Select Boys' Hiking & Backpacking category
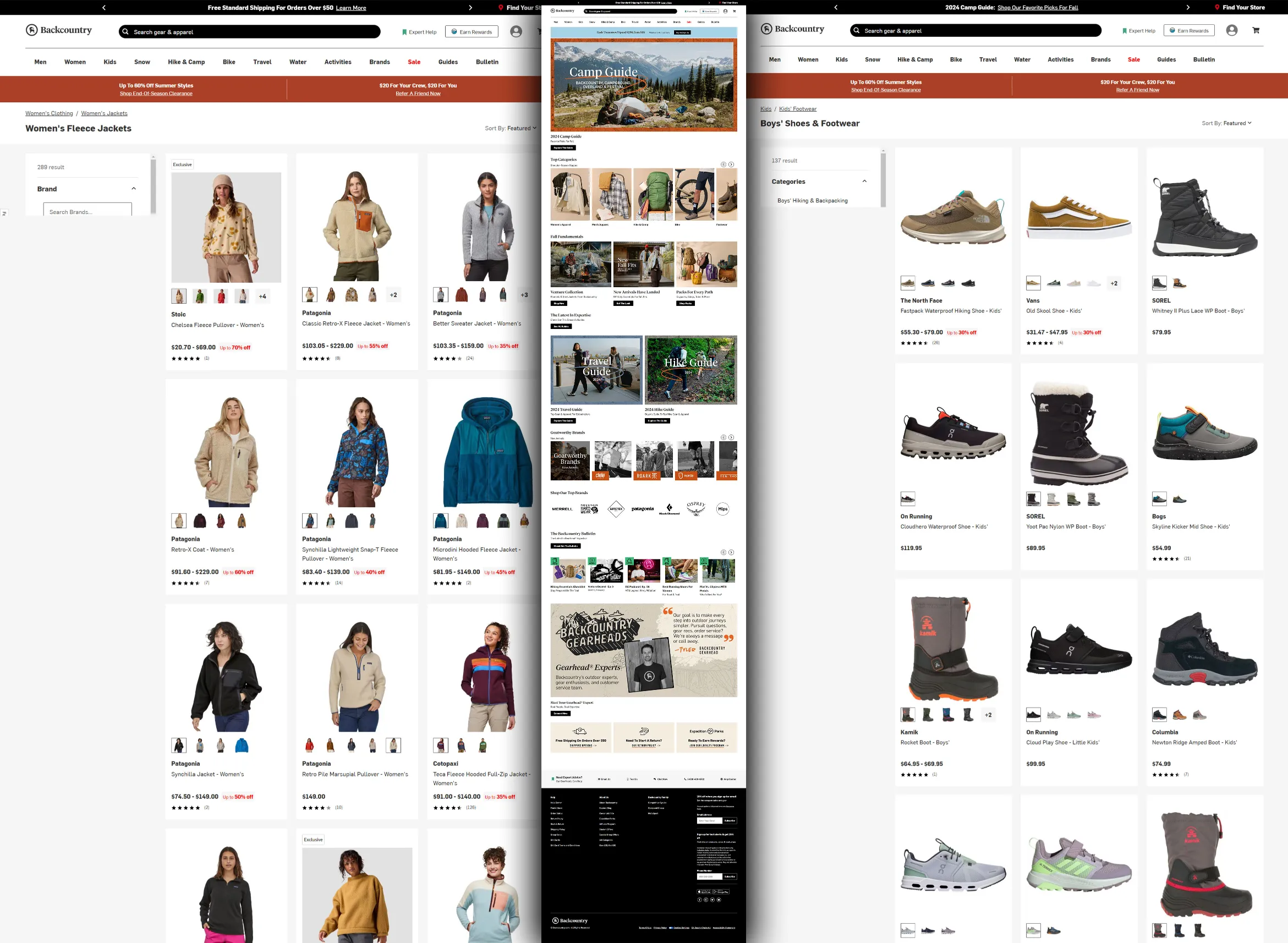1288x943 pixels. tap(812, 201)
